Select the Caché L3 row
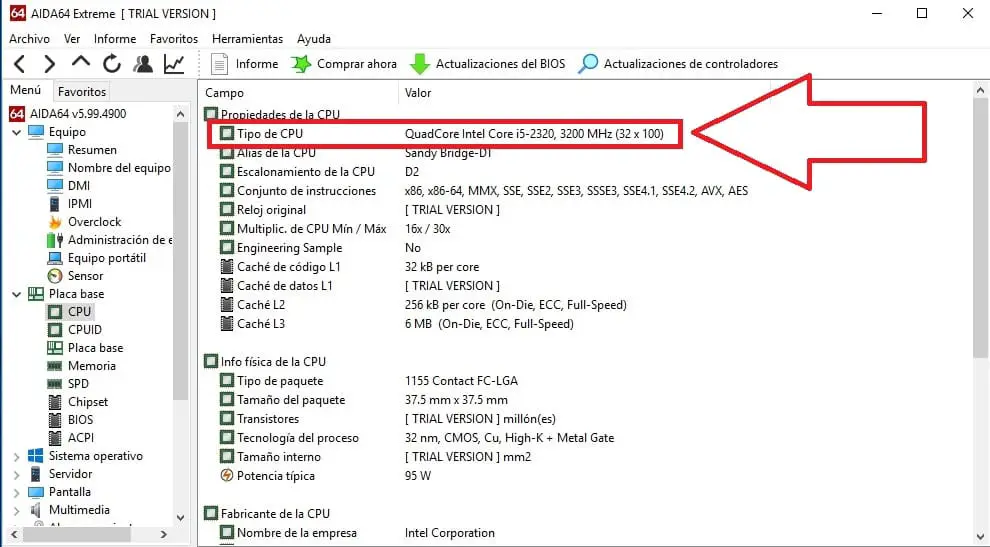The image size is (990, 547). pos(397,323)
